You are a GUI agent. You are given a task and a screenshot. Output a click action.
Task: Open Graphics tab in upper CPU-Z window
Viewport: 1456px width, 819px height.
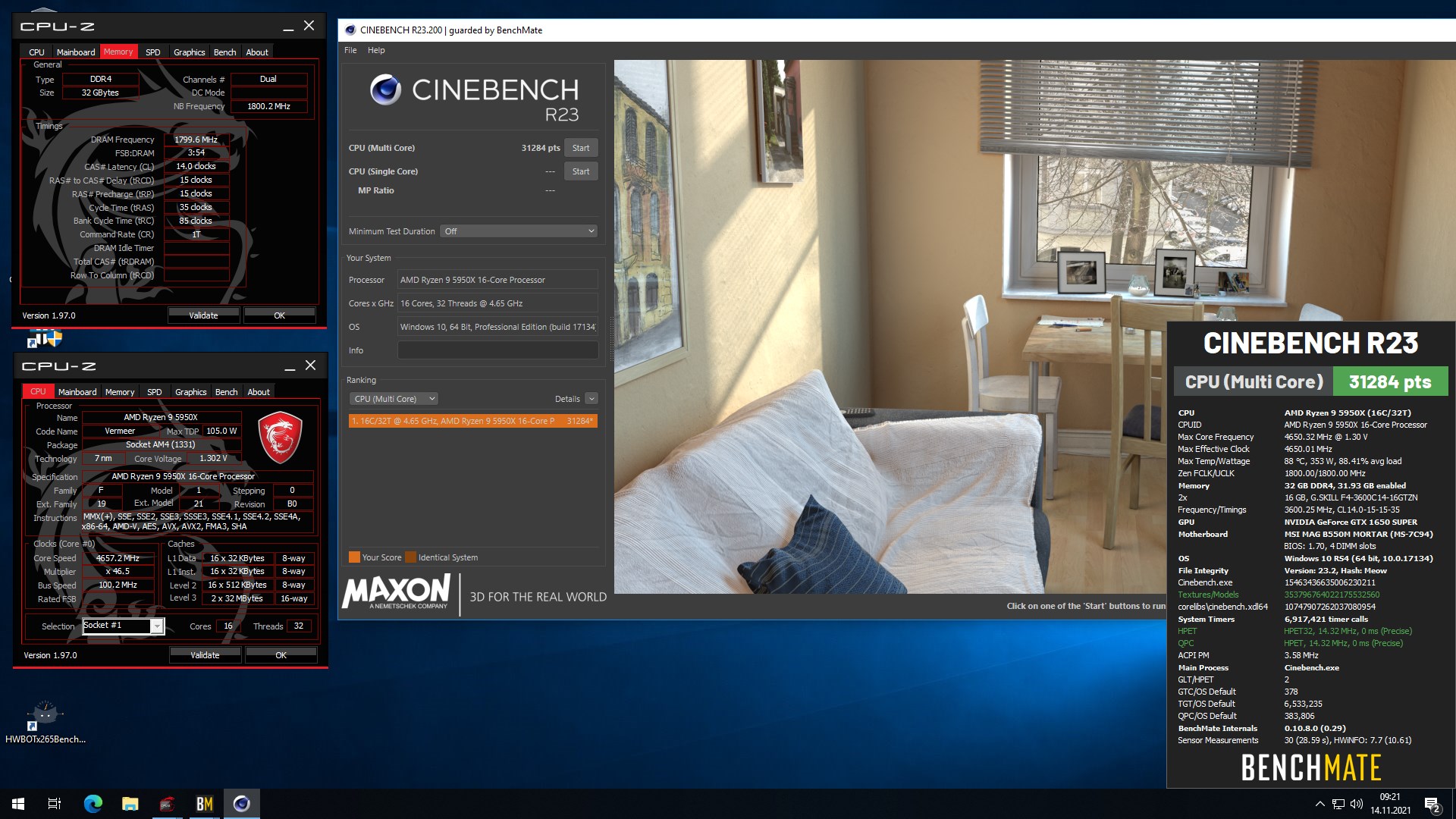189,52
